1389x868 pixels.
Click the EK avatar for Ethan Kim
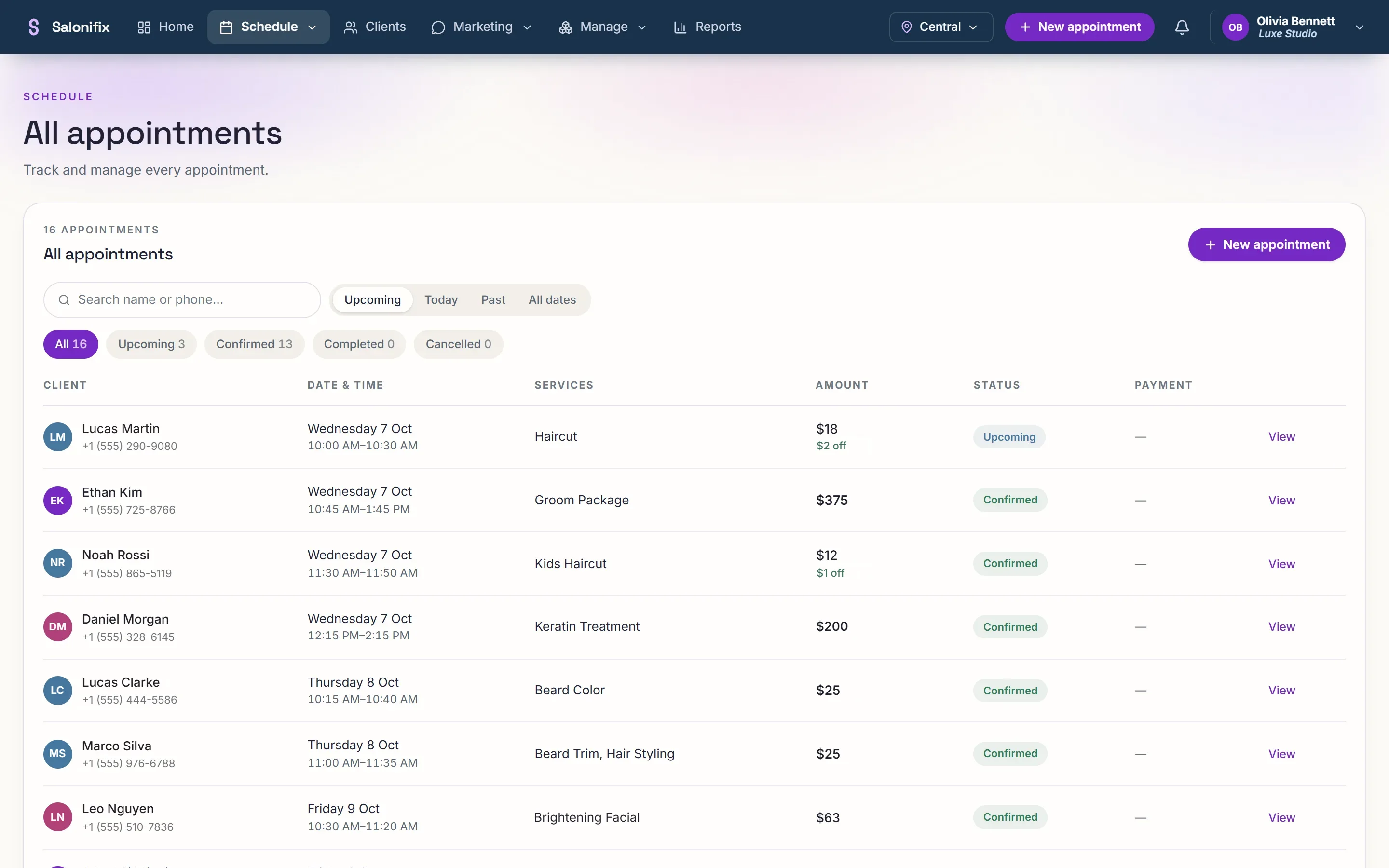57,500
